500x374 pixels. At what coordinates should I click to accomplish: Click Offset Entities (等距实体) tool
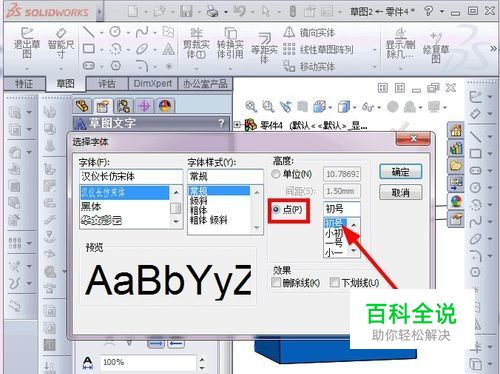coord(264,47)
